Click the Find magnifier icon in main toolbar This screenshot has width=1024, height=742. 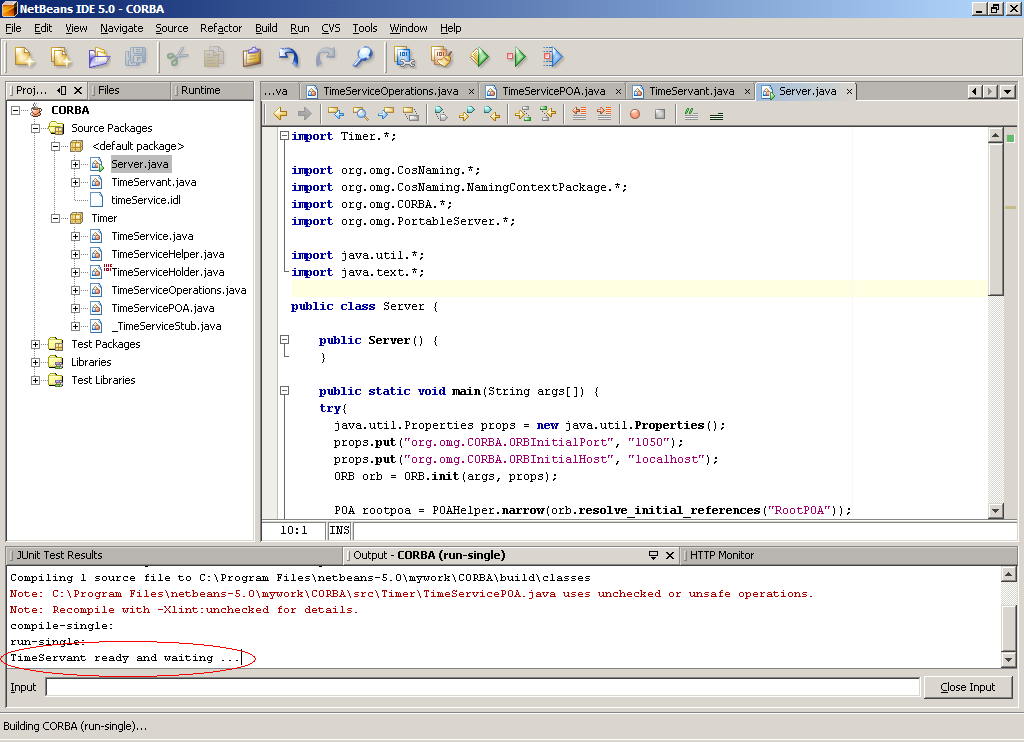(362, 57)
